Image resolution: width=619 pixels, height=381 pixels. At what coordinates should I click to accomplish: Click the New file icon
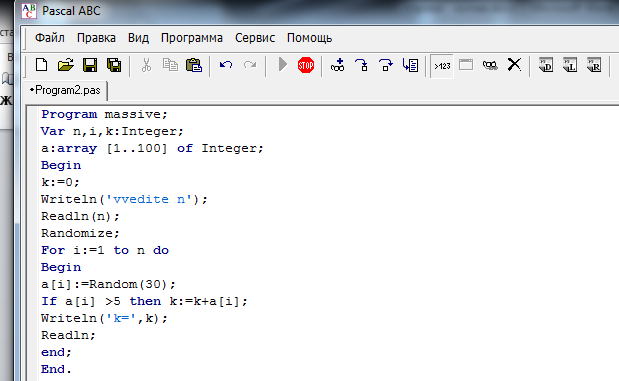[42, 65]
